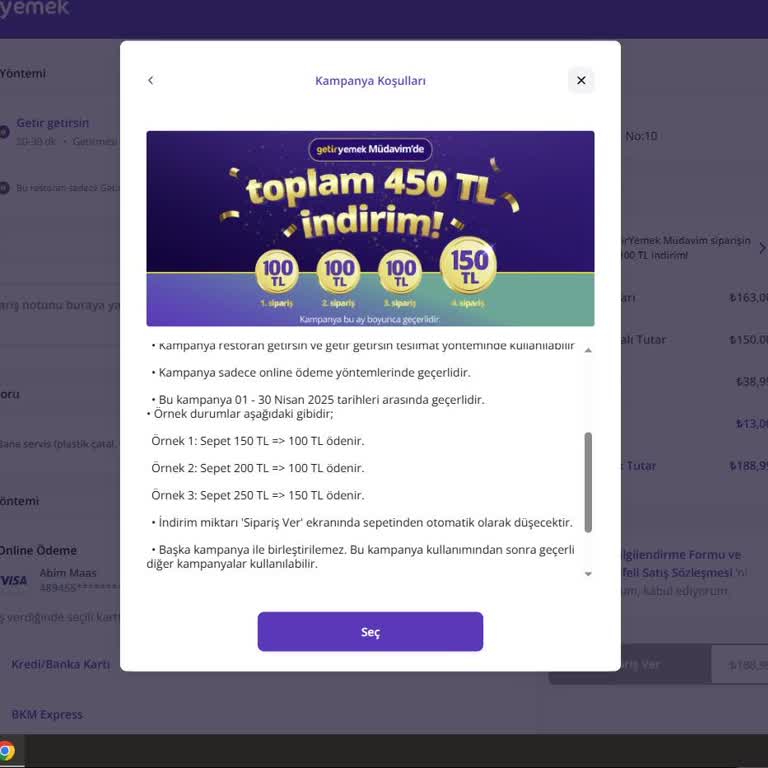The height and width of the screenshot is (768, 768).
Task: Click text 'Örnek 1: Sepet 150 TL => 100 TL ödenir.'
Action: 258,441
